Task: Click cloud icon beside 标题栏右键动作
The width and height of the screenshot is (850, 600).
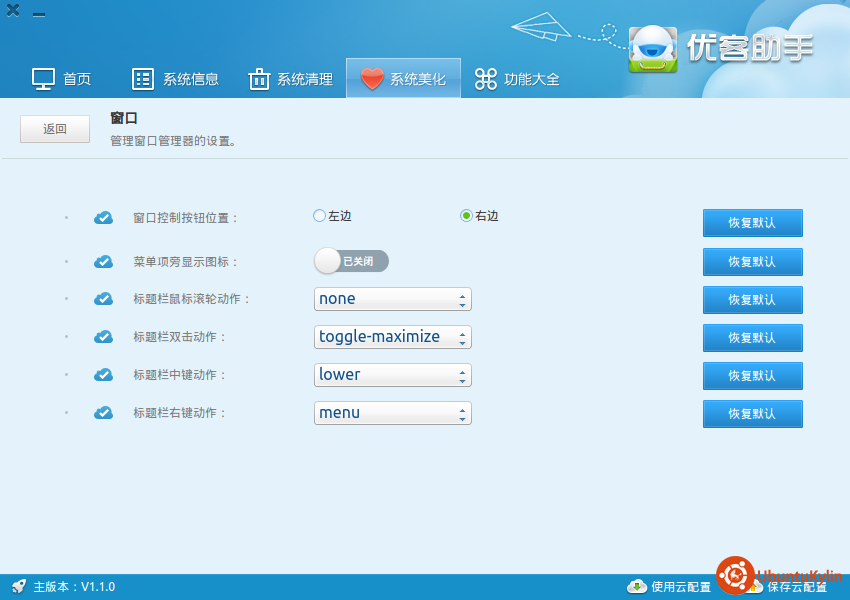Action: [103, 413]
